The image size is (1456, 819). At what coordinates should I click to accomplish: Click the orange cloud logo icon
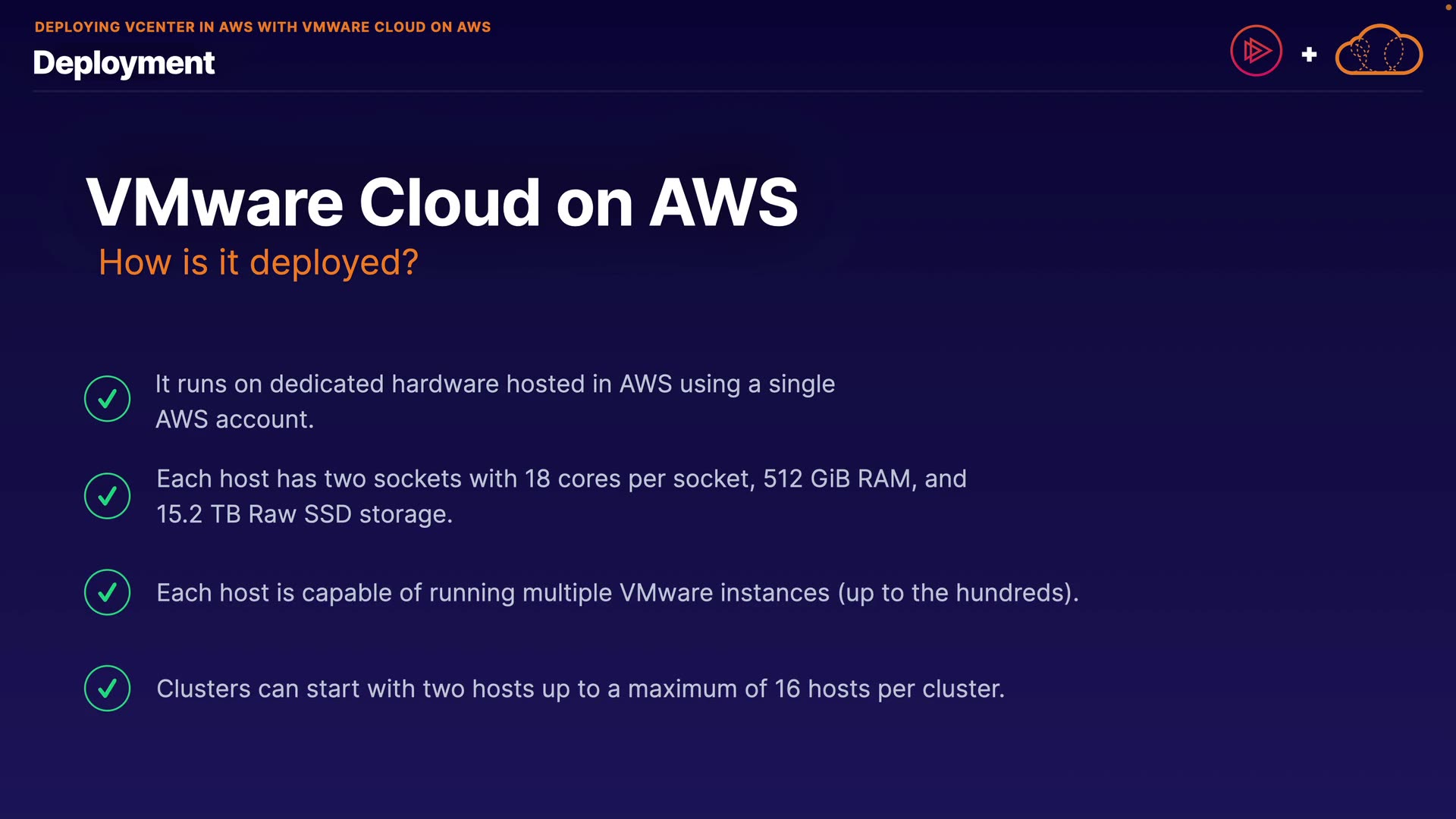1379,50
